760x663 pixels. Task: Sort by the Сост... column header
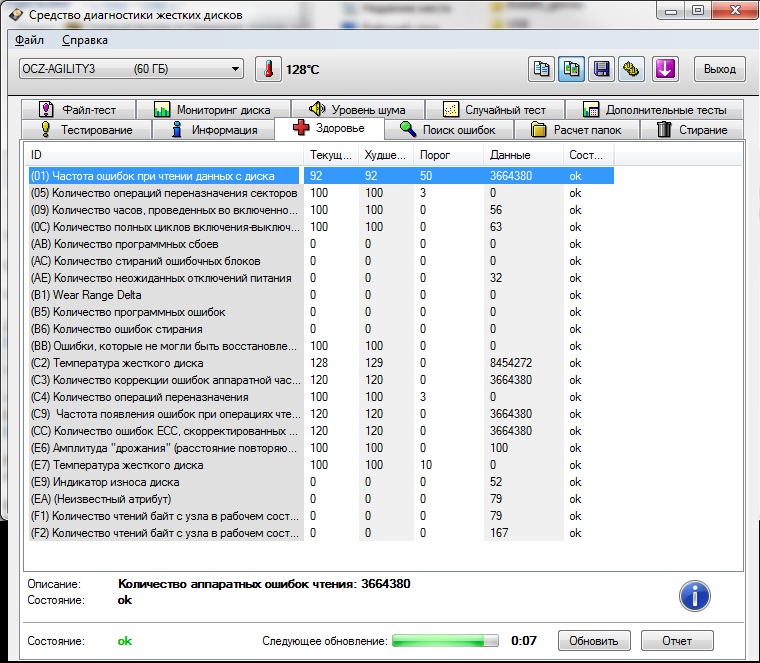pos(588,155)
